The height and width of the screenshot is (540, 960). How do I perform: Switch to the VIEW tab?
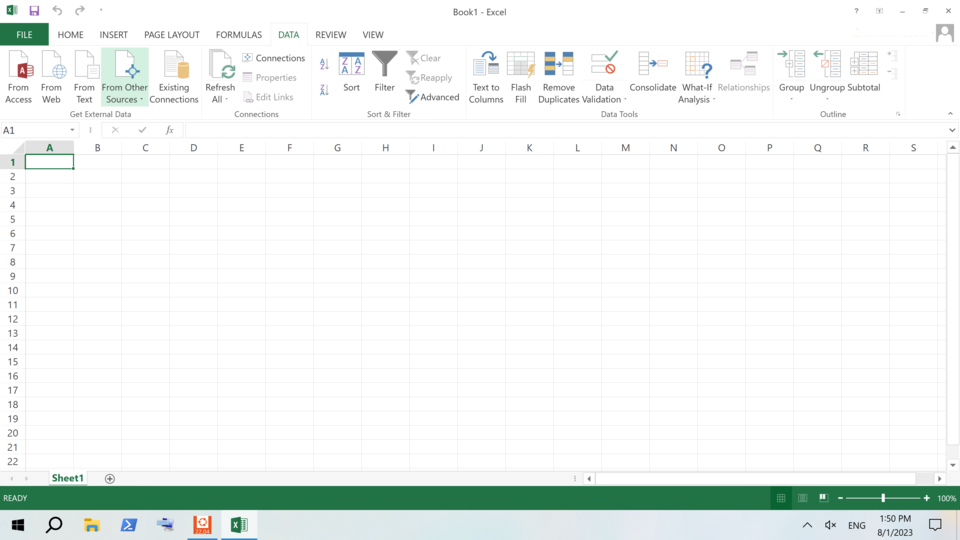tap(373, 34)
